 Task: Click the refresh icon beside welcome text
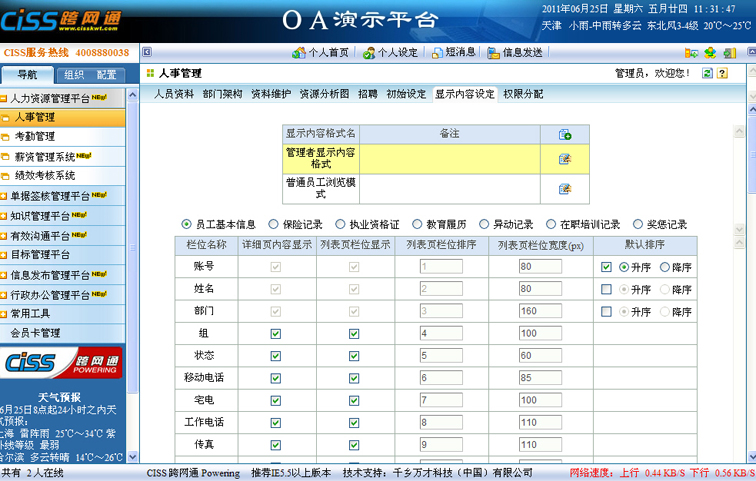[708, 73]
